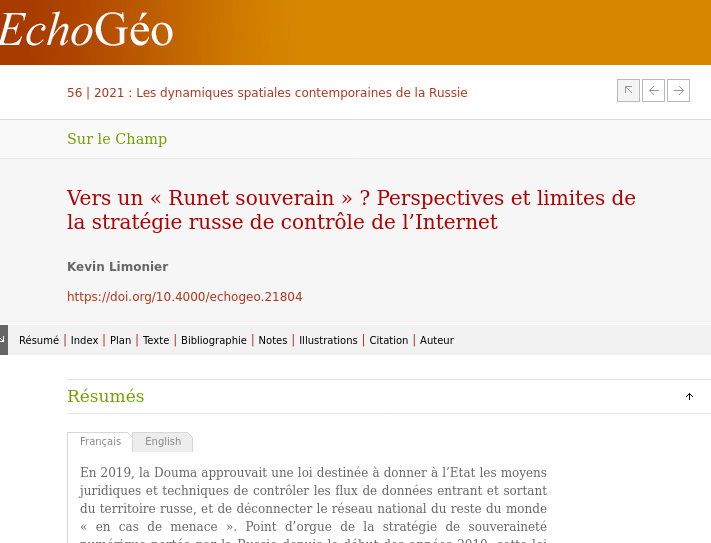
Task: Select the Français abstract tab
Action: (x=100, y=442)
